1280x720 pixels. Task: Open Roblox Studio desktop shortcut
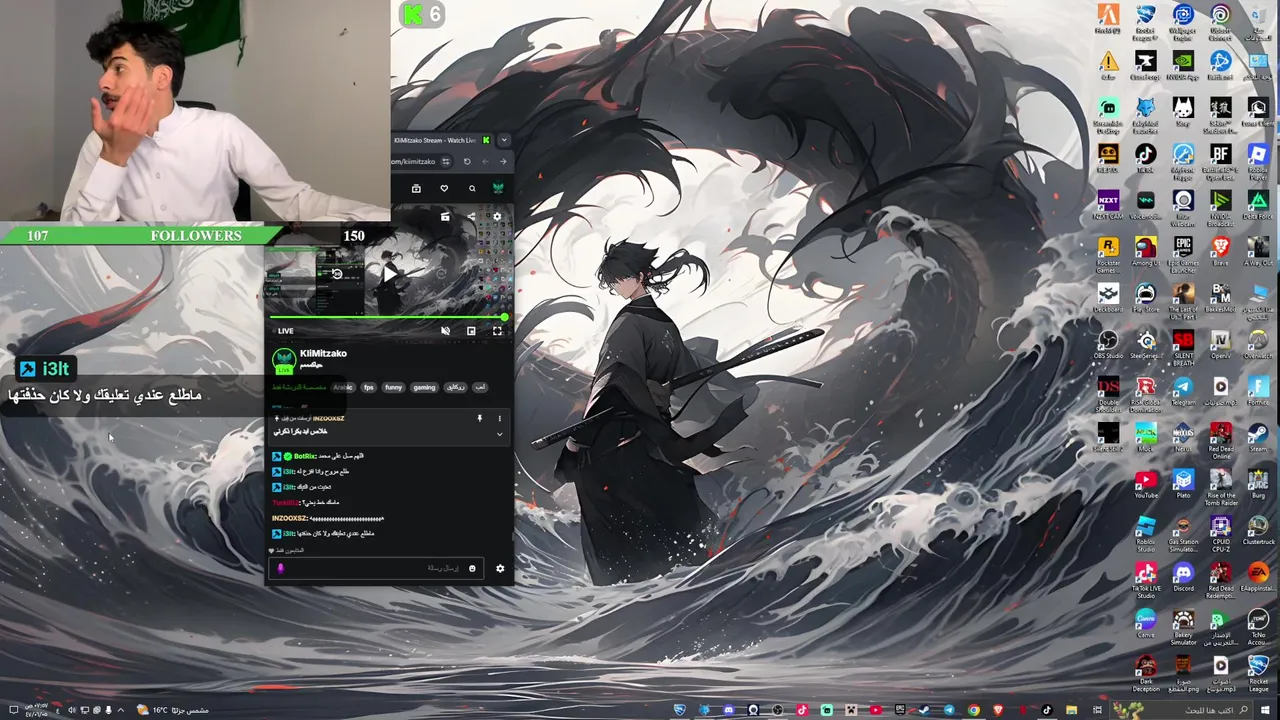pos(1146,532)
